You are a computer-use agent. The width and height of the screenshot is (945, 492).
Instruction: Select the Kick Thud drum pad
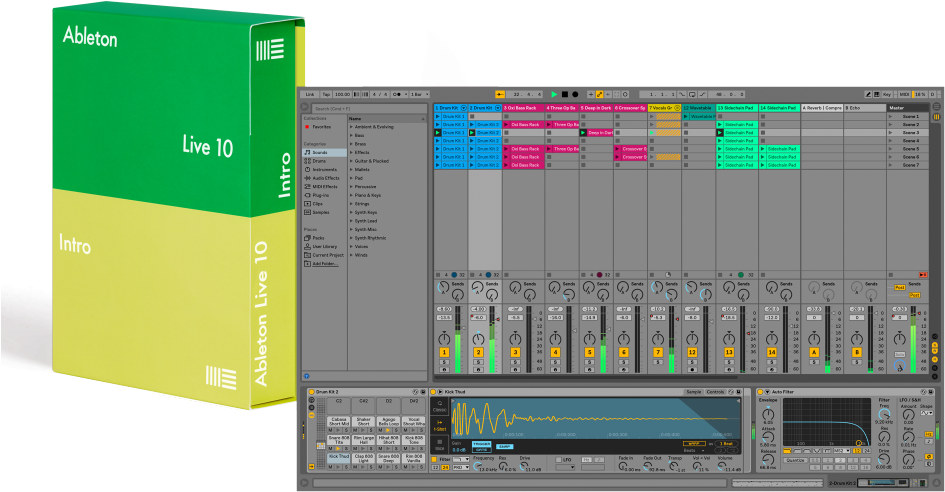[339, 458]
